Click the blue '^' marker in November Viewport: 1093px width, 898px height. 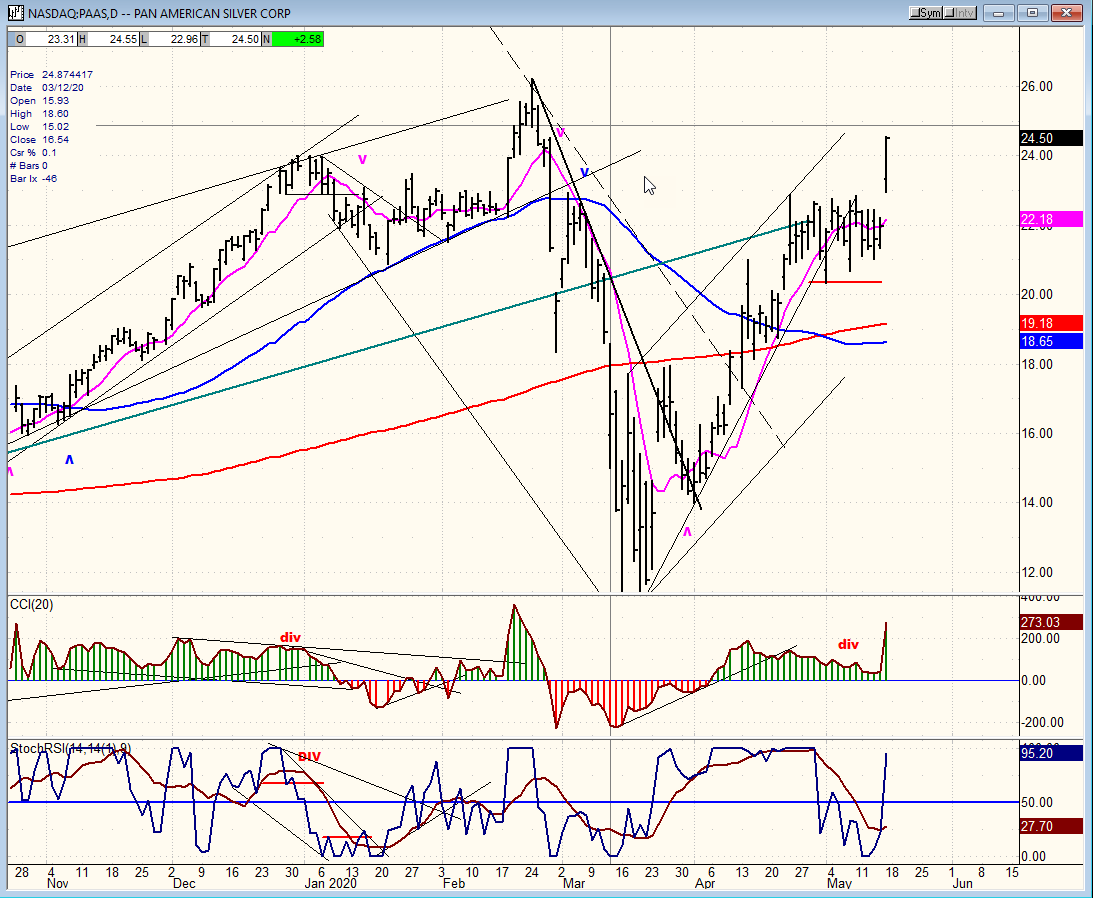69,459
